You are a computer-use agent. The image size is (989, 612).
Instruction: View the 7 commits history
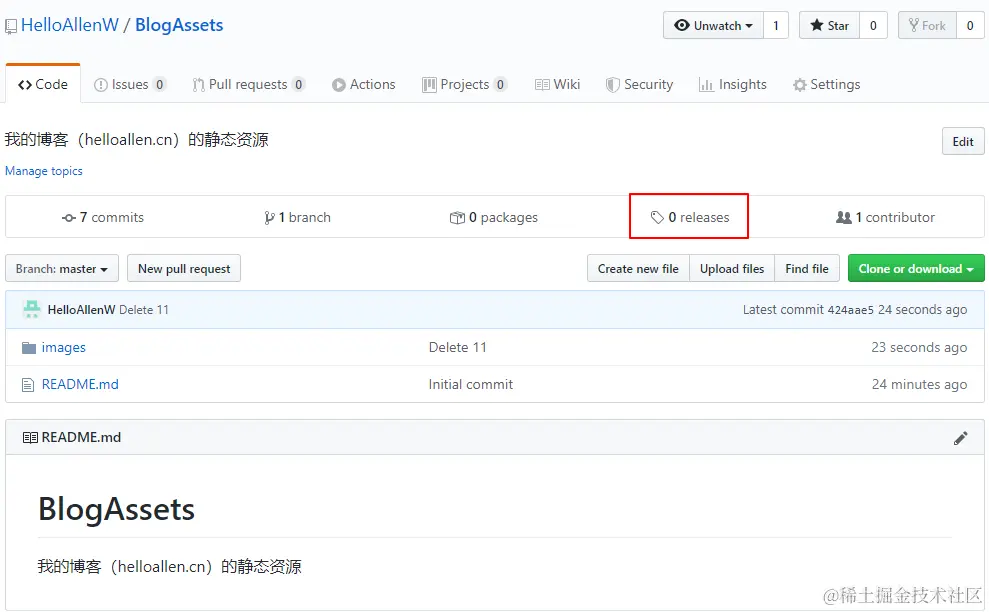click(103, 217)
